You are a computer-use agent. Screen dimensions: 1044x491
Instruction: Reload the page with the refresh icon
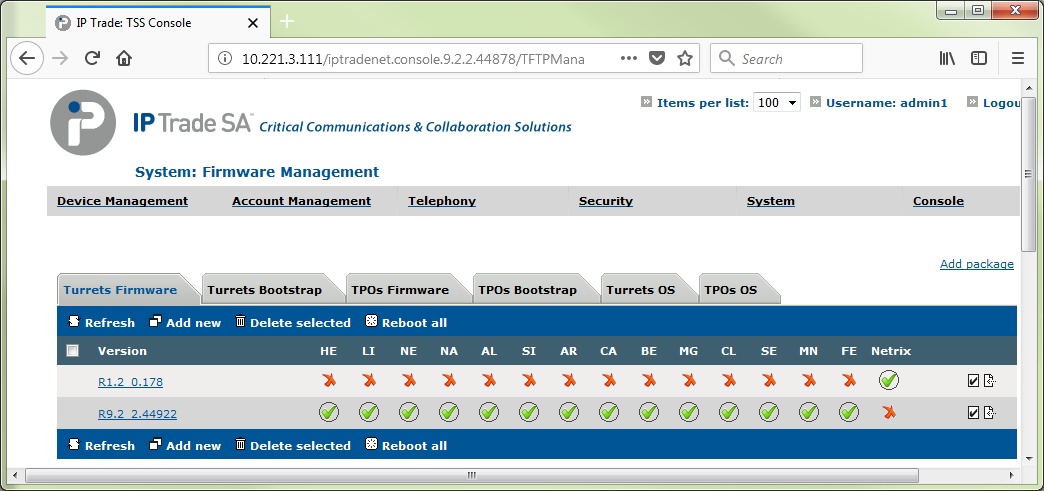93,59
